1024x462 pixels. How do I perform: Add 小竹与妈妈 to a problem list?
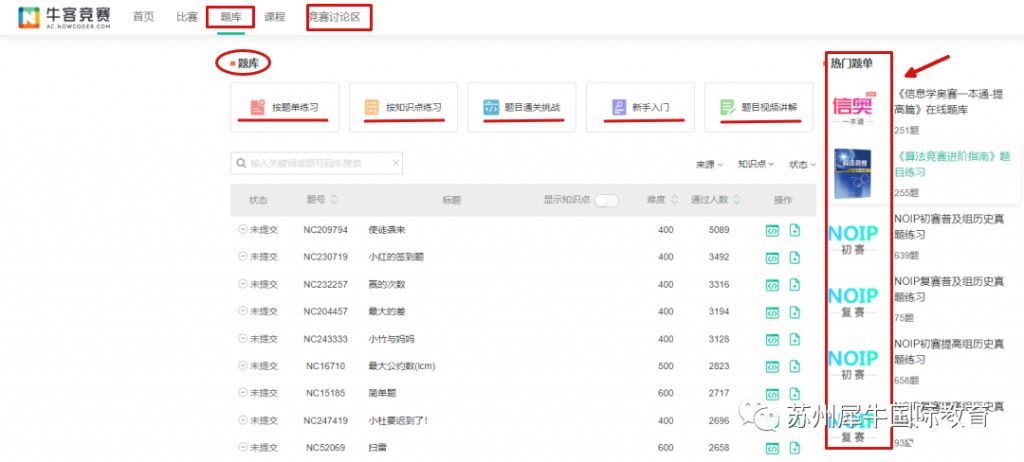795,339
